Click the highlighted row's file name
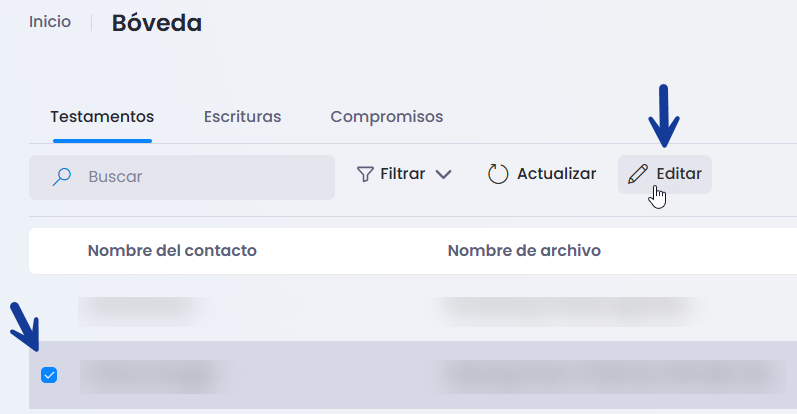Viewport: 797px width, 414px height. pyautogui.click(x=612, y=376)
